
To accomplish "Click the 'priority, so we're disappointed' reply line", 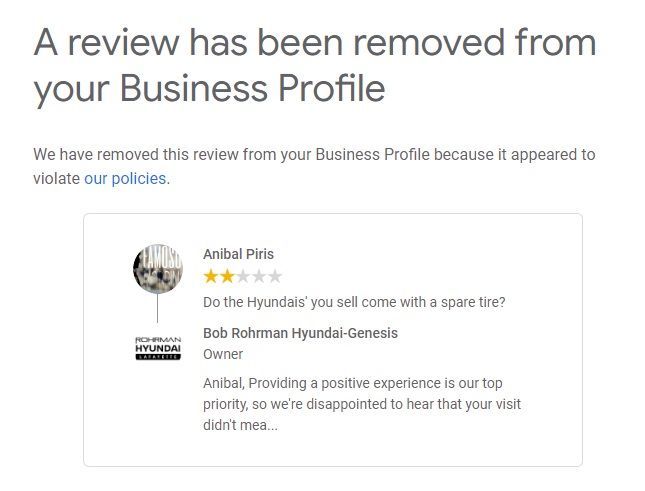I will click(x=362, y=404).
